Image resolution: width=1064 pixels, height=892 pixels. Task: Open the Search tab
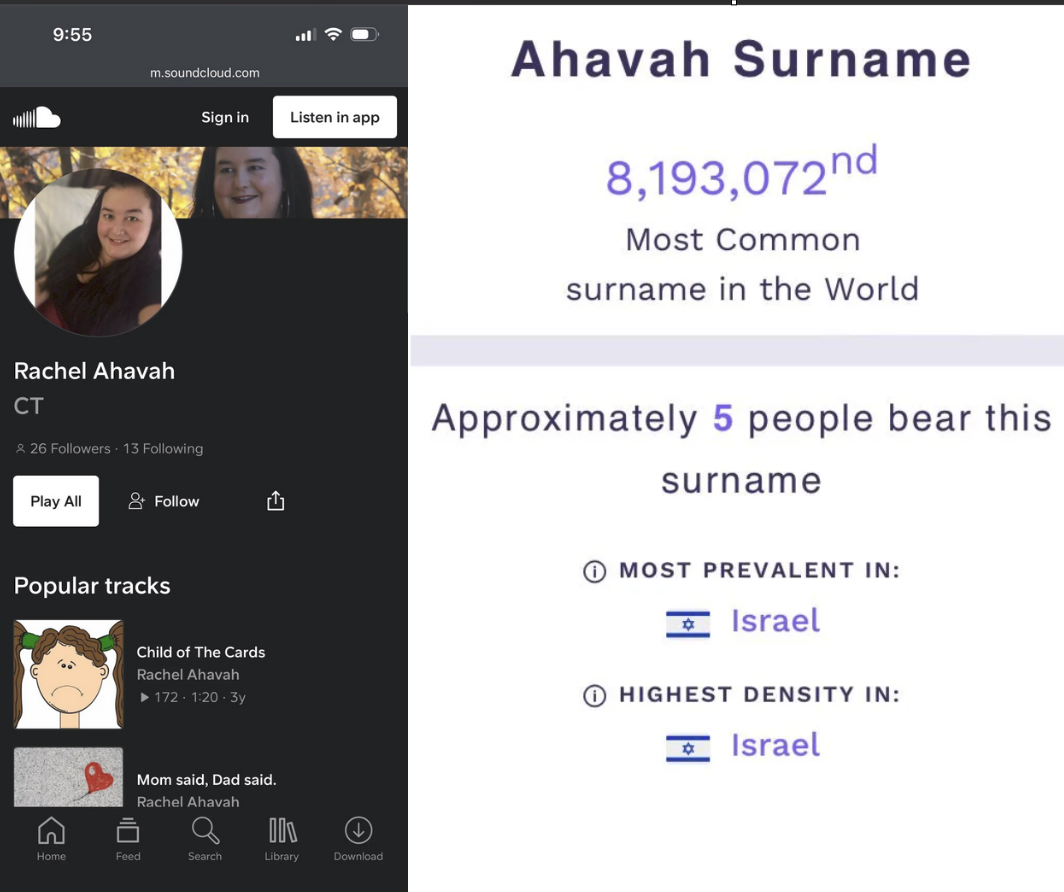(x=205, y=839)
